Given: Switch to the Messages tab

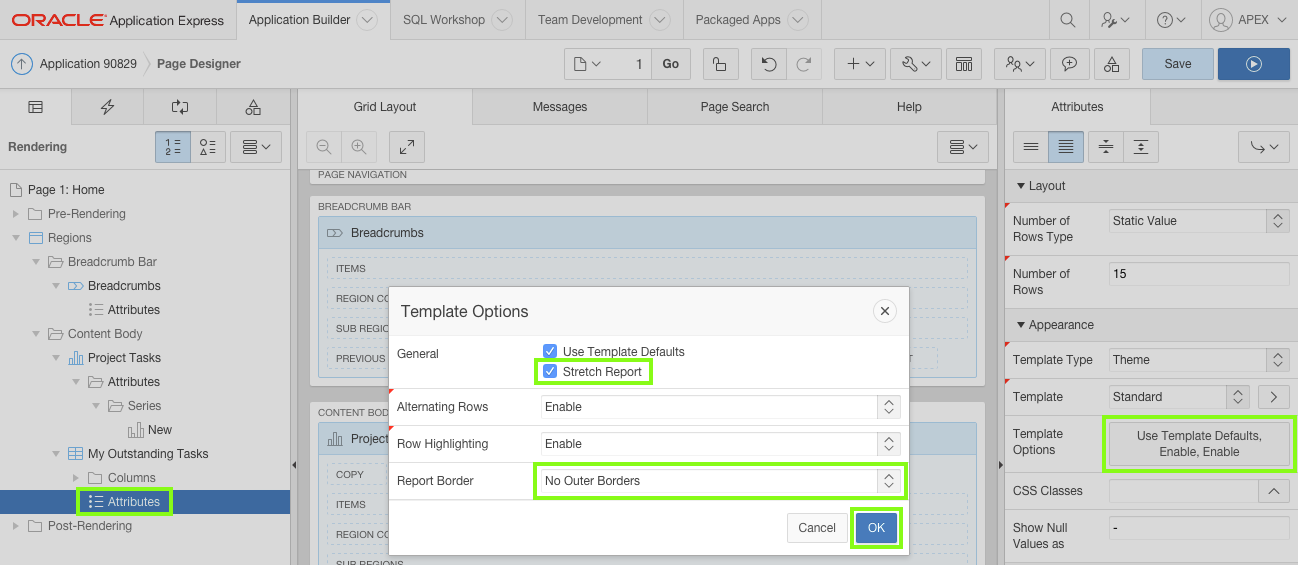Looking at the screenshot, I should (x=560, y=107).
